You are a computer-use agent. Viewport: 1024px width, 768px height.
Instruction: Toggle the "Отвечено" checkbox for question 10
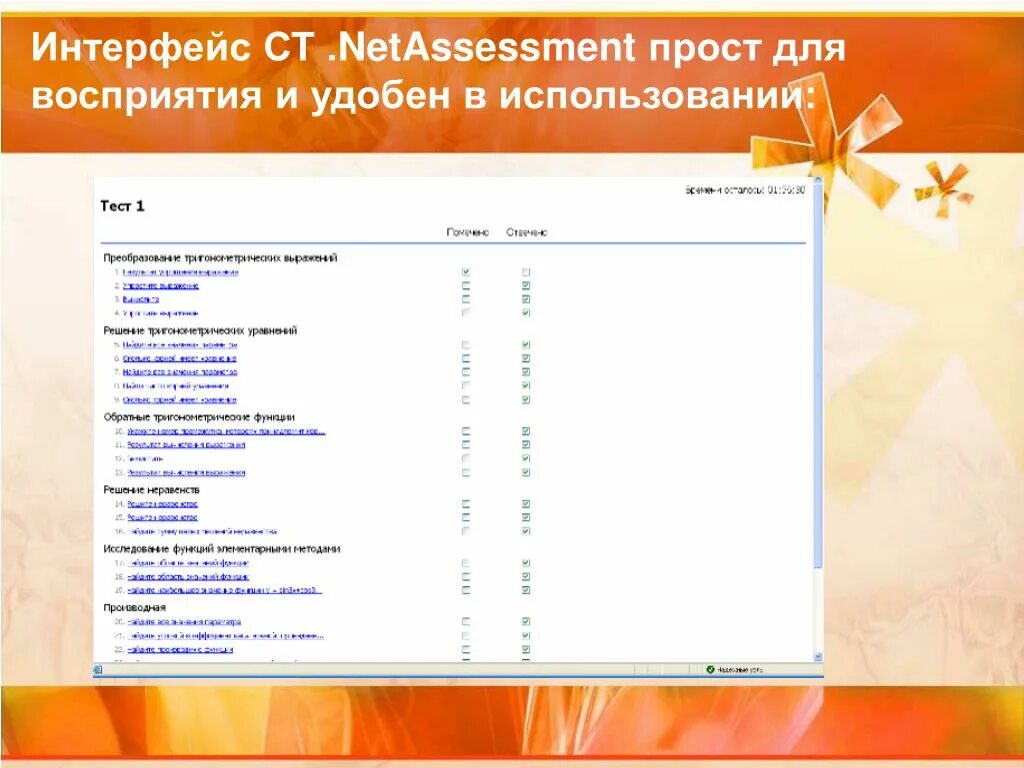click(x=526, y=431)
